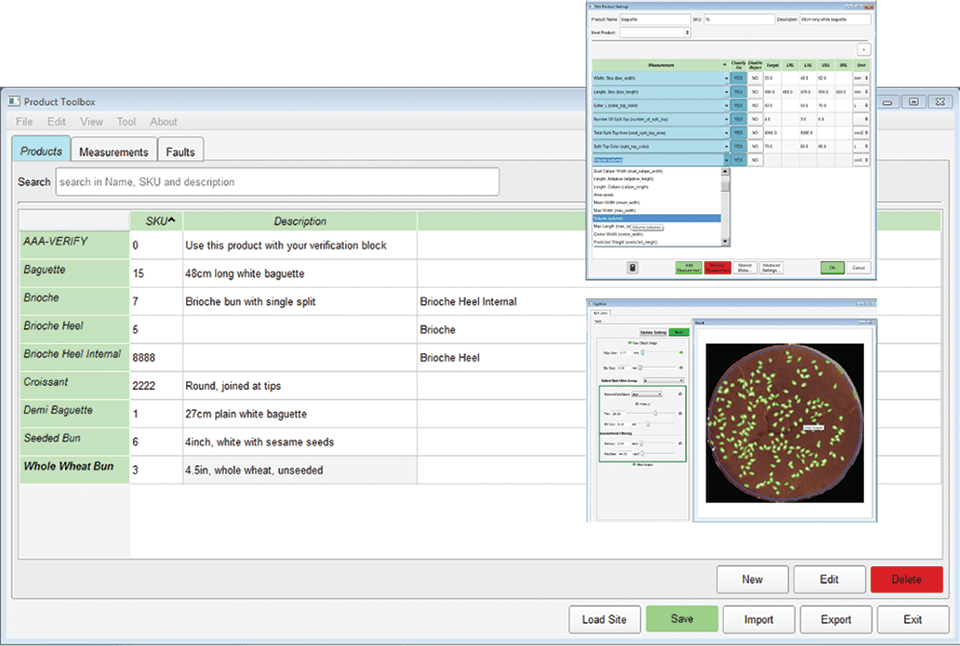Click the Edit button below product table
Viewport: 960px width, 646px height.
click(830, 579)
